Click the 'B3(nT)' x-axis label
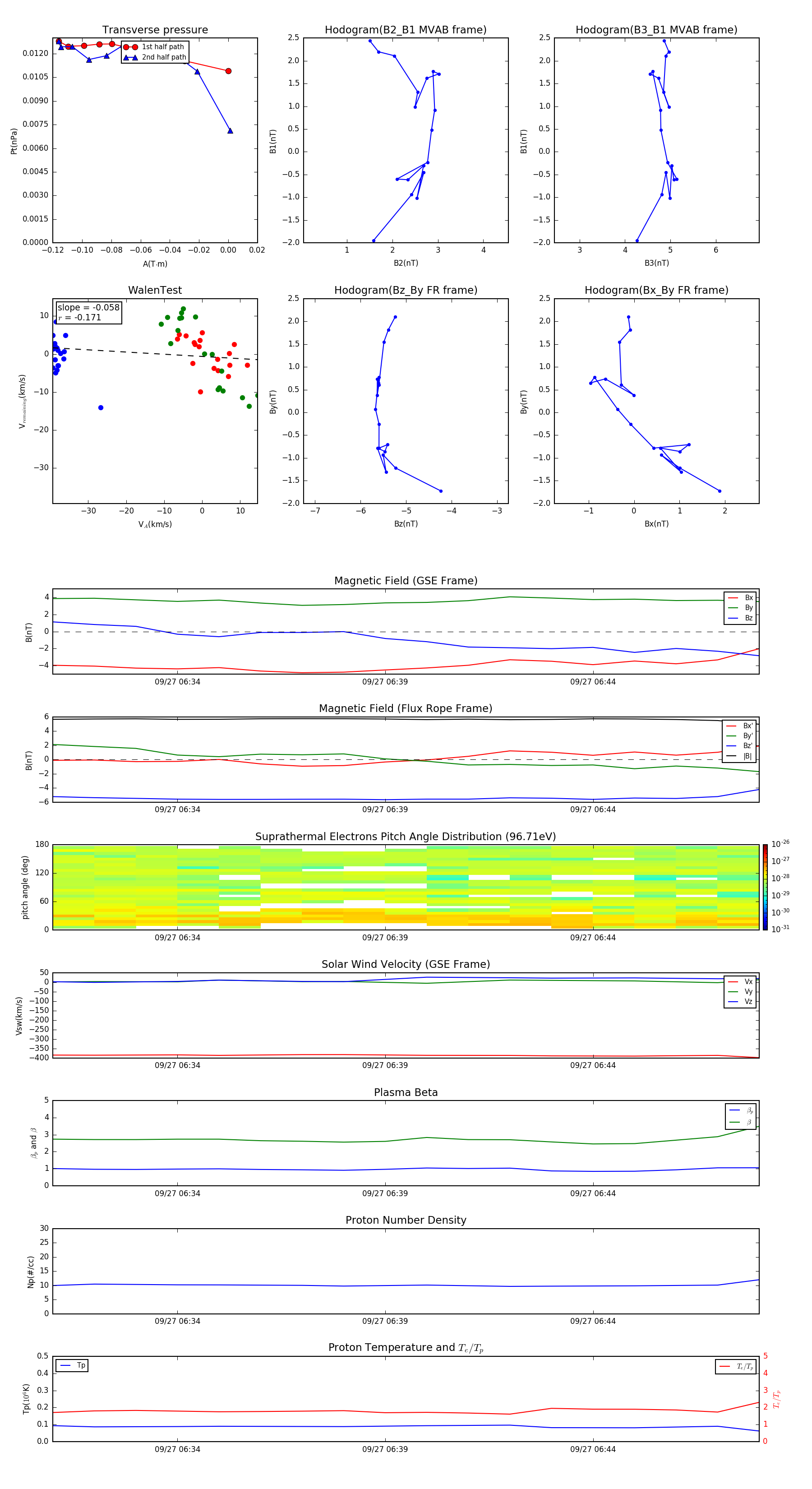812x1489 pixels. pos(656,263)
